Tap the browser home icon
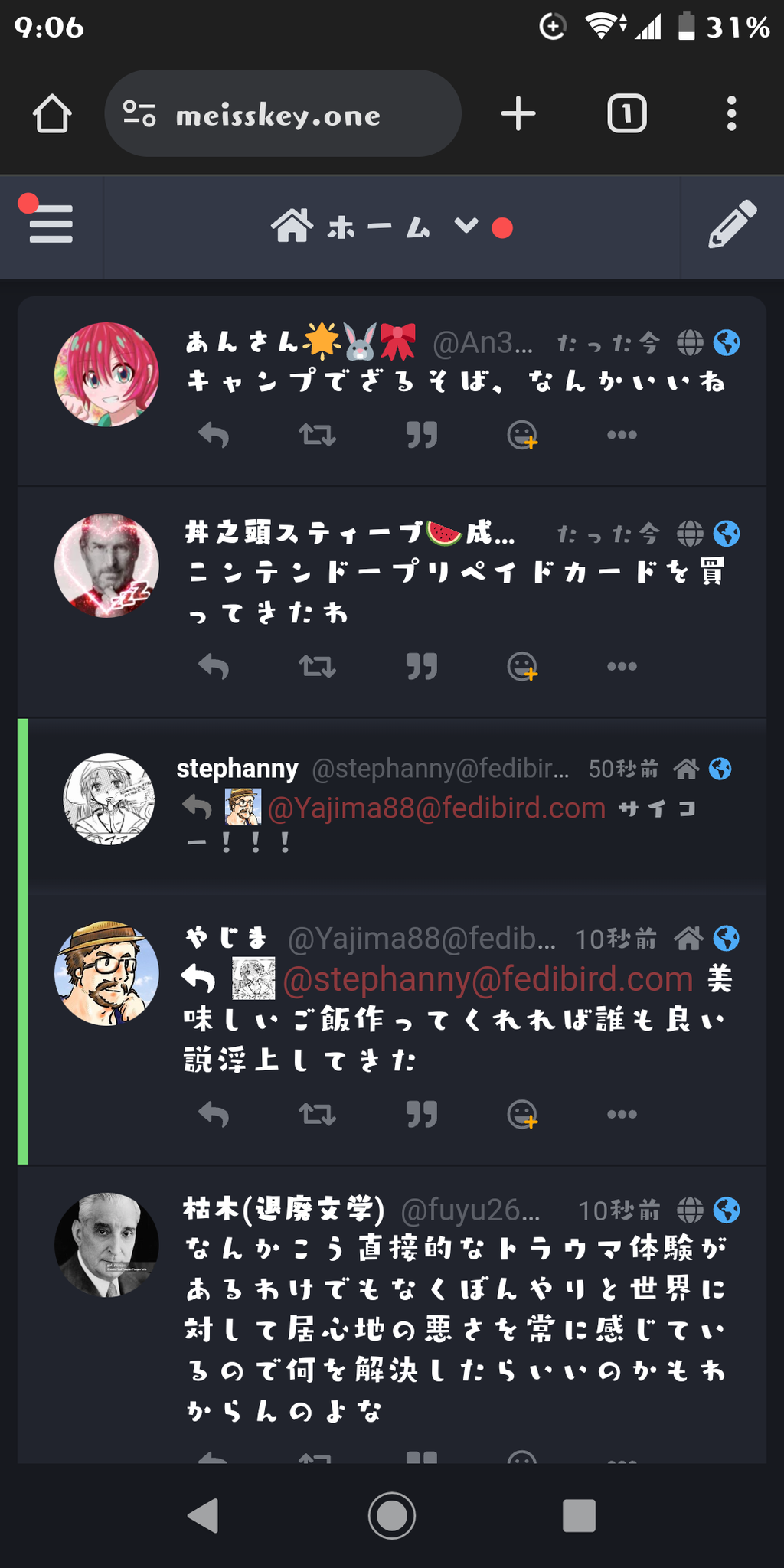This screenshot has height=1568, width=784. pos(52,114)
